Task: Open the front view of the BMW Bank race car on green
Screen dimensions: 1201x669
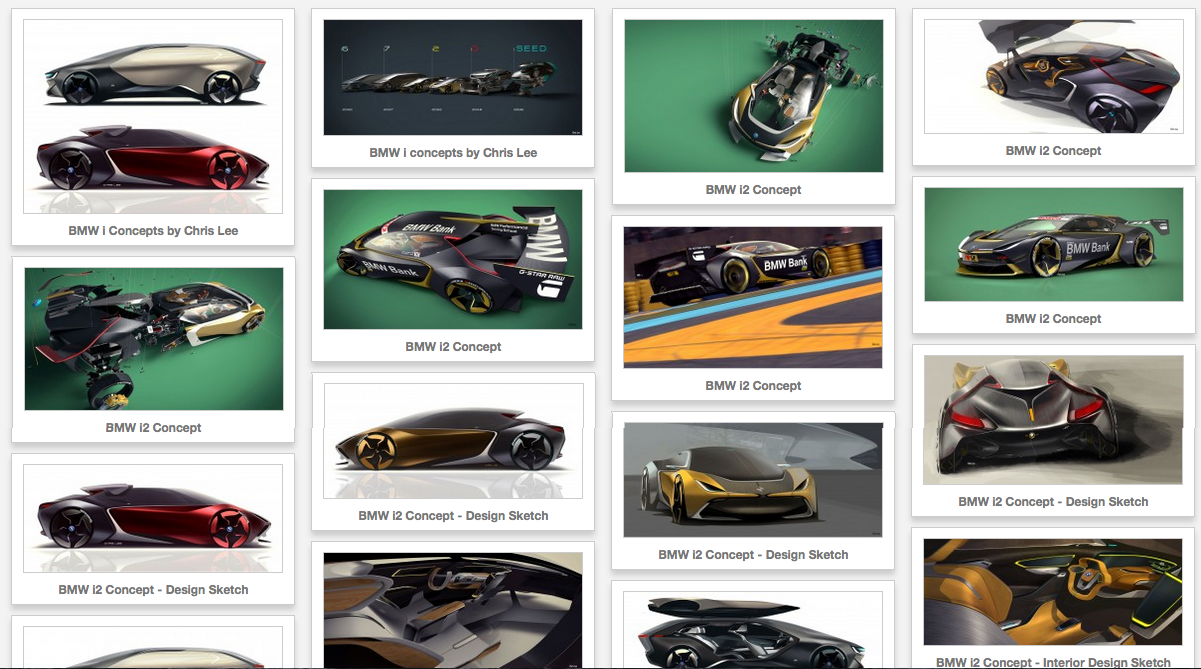Action: [x=1054, y=244]
